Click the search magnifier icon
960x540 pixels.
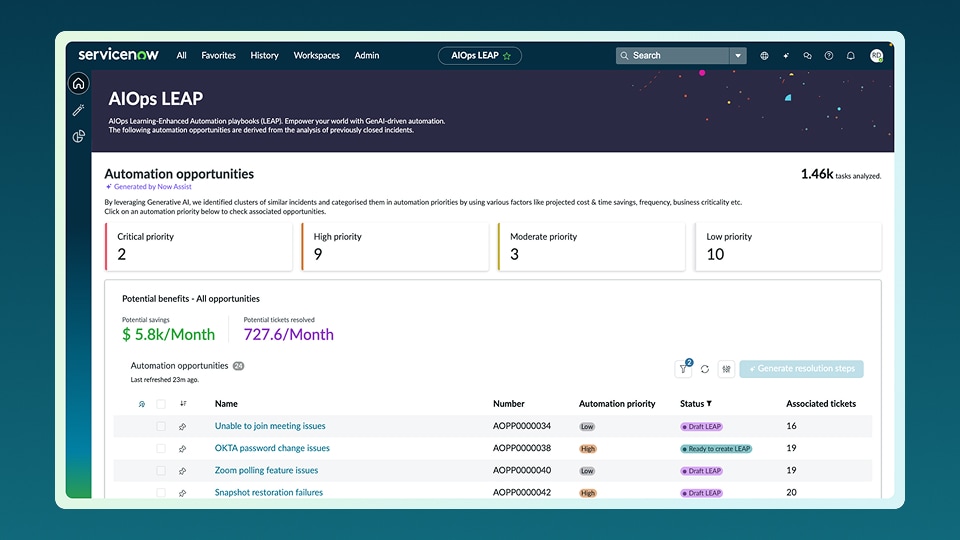coord(624,56)
